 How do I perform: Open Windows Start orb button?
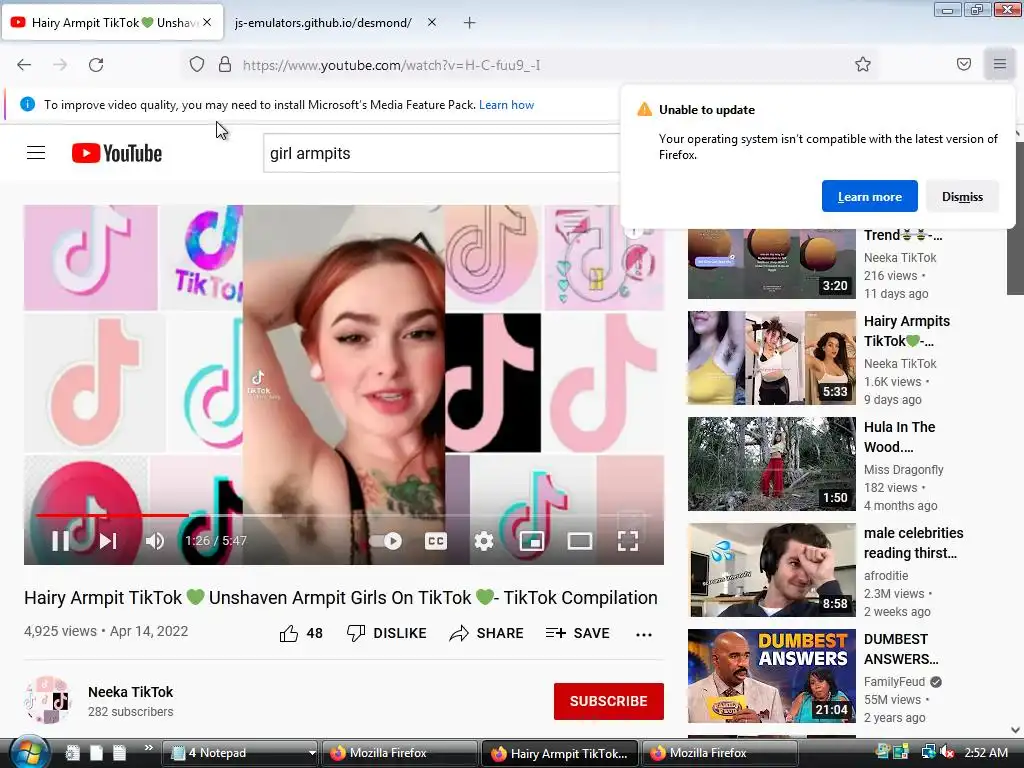point(29,752)
